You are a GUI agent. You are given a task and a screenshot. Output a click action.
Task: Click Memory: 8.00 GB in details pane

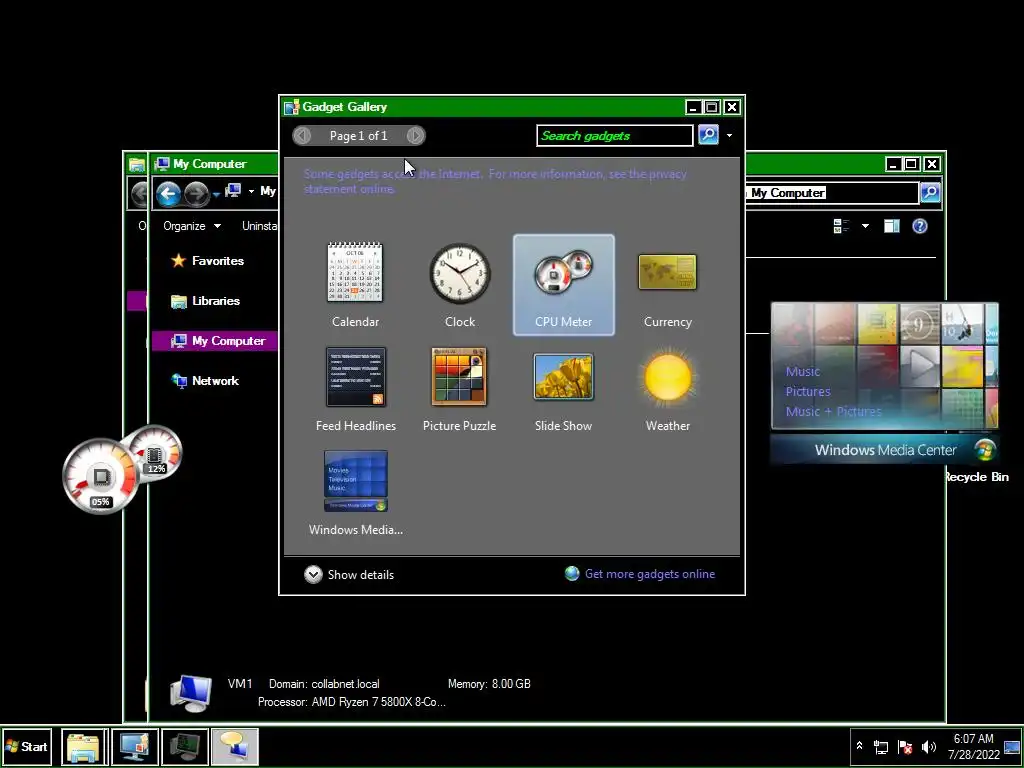[x=489, y=684]
